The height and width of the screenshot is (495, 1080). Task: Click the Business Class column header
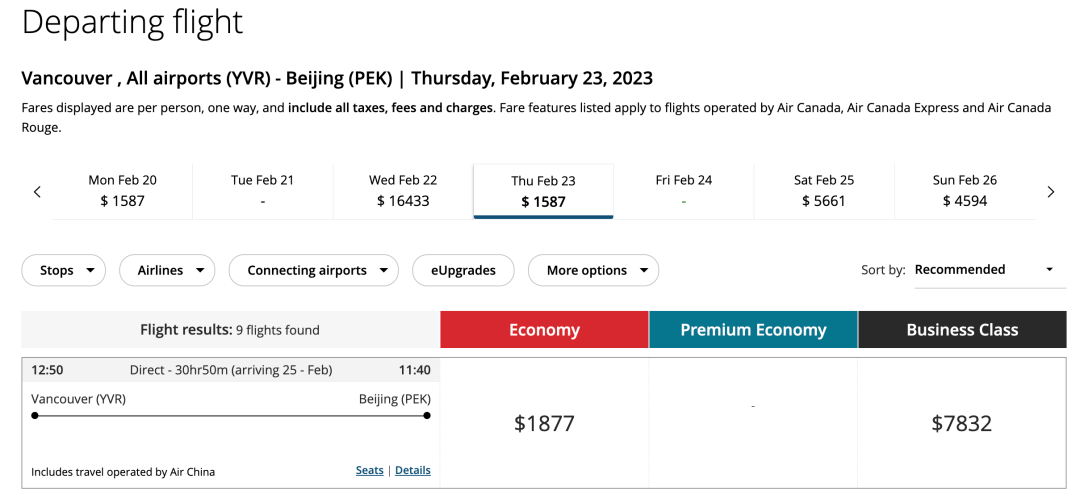[x=962, y=330]
